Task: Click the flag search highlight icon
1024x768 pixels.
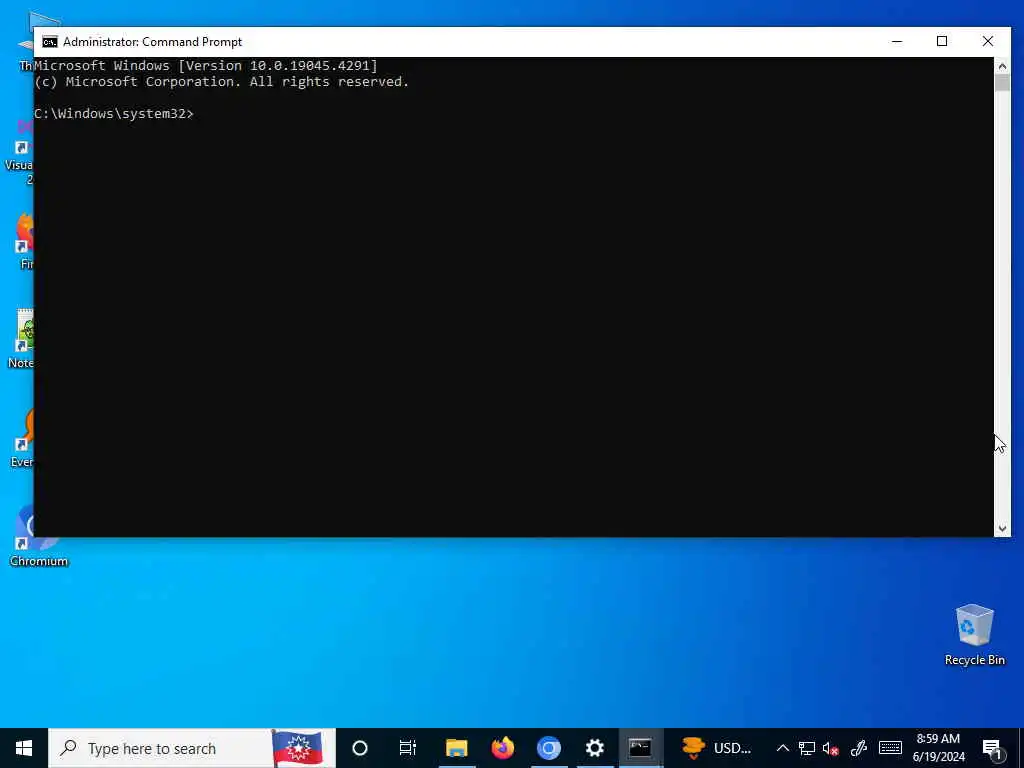Action: pos(296,748)
